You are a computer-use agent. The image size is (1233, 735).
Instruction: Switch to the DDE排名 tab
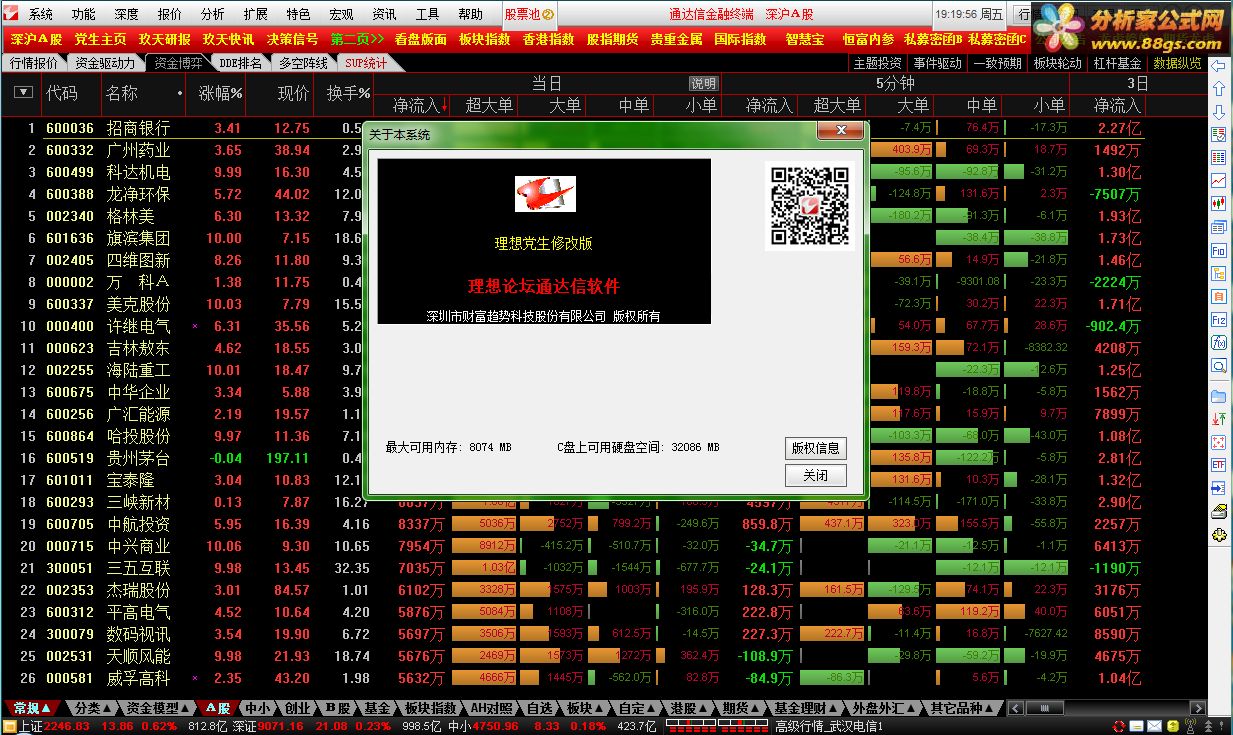[240, 63]
